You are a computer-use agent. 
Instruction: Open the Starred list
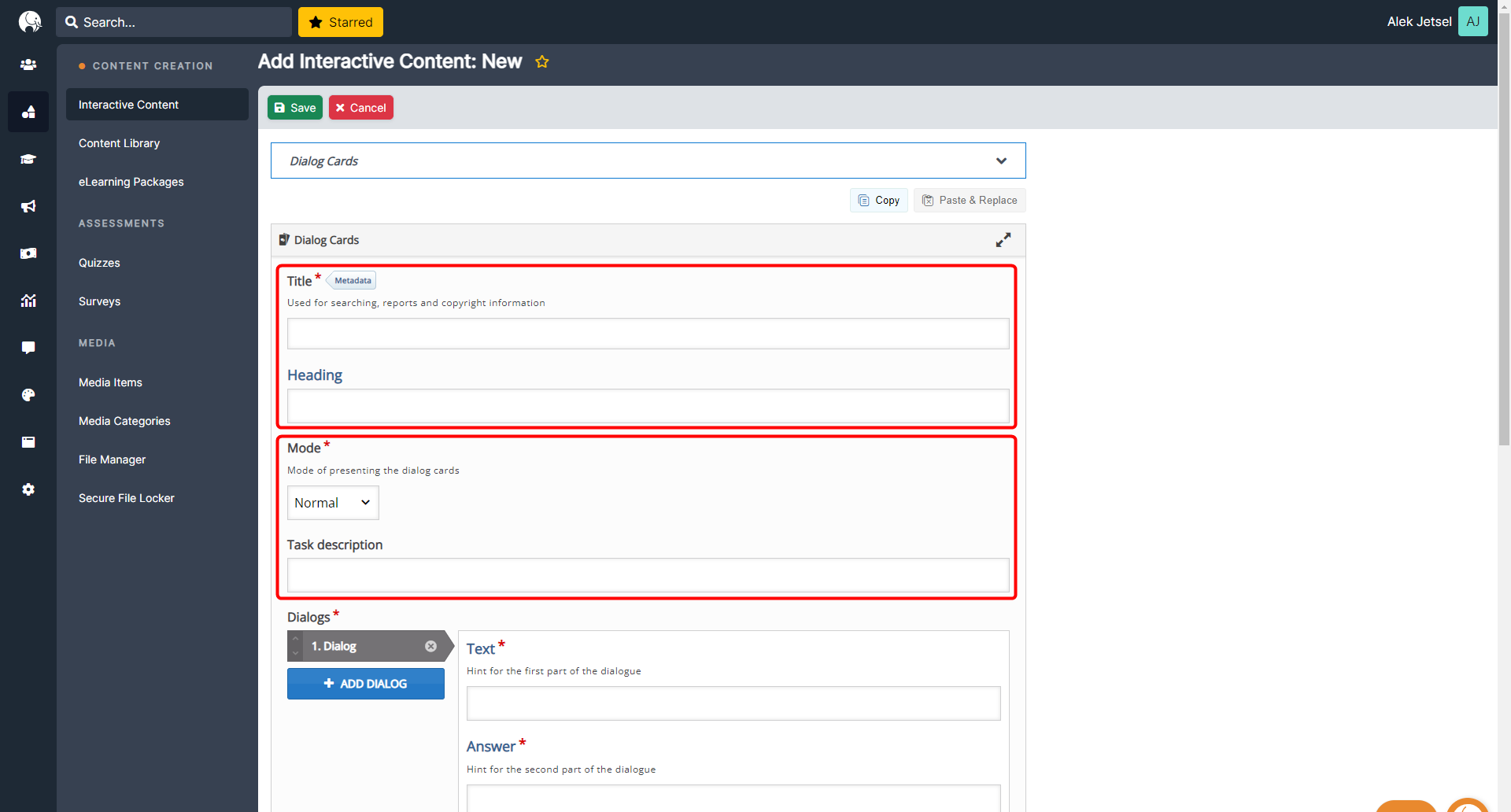pos(341,22)
